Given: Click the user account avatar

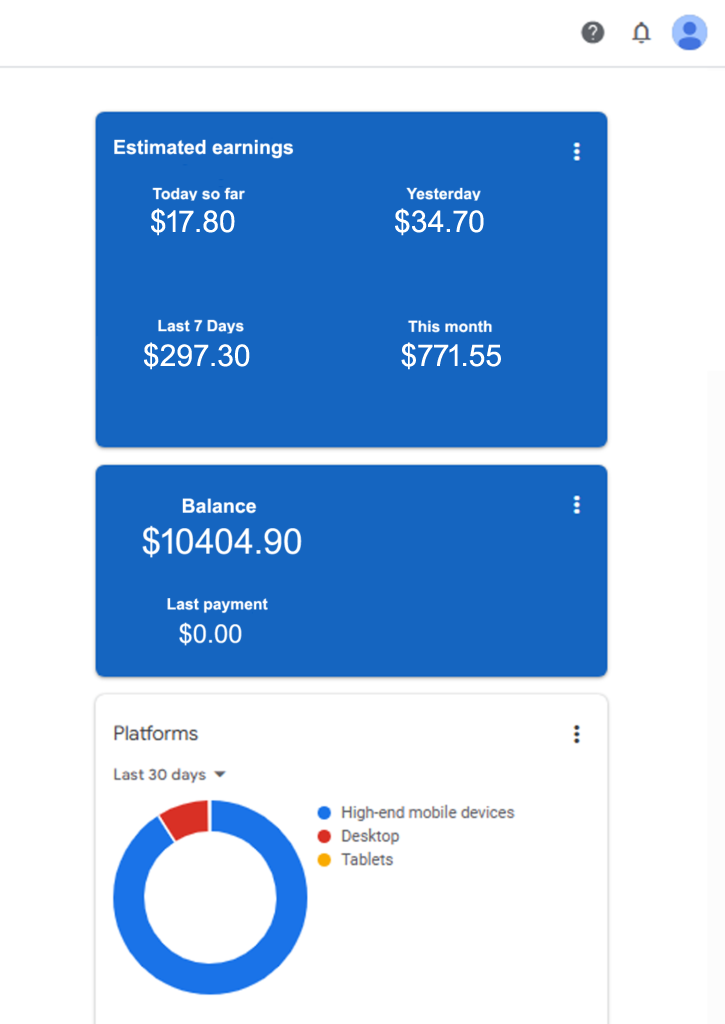Looking at the screenshot, I should point(689,33).
